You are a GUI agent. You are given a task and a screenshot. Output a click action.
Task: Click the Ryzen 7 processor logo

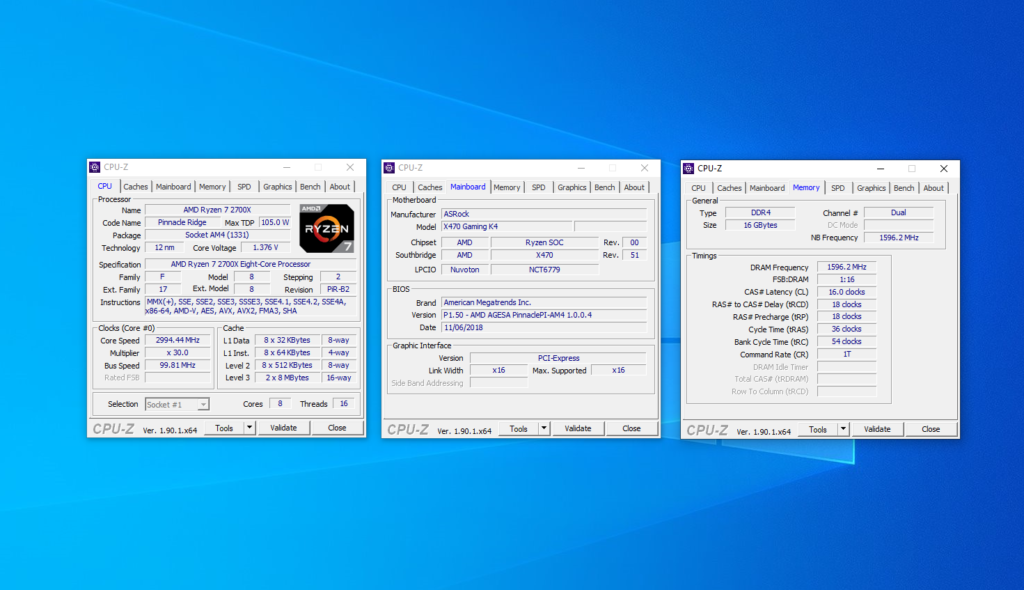pyautogui.click(x=325, y=227)
